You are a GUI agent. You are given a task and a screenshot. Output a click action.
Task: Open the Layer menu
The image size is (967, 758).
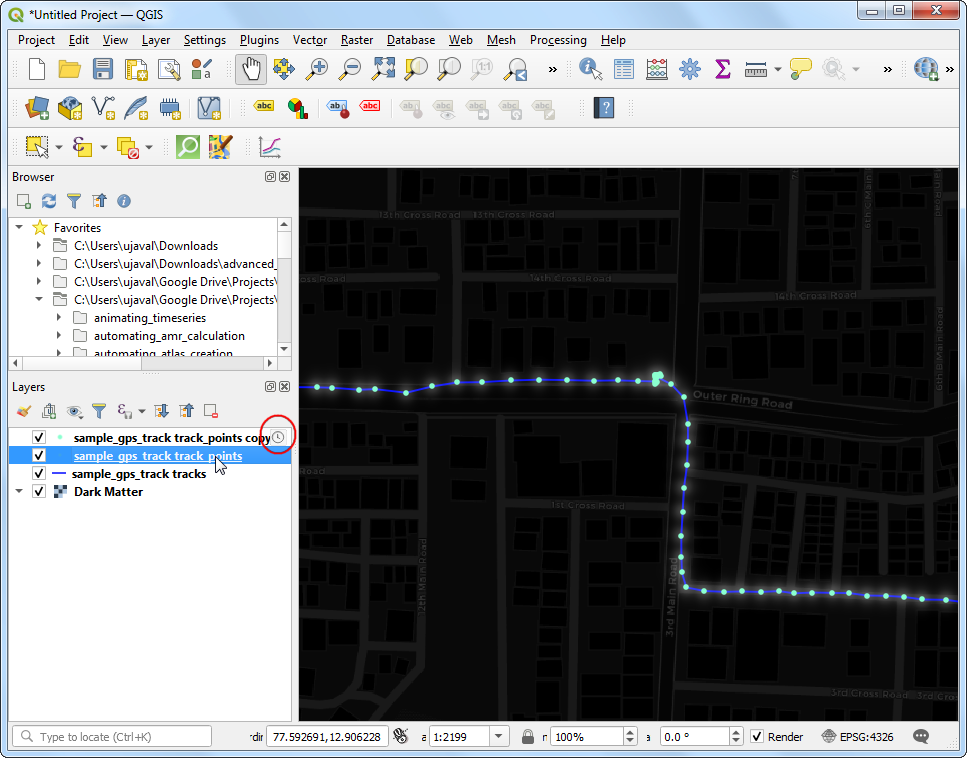(155, 40)
